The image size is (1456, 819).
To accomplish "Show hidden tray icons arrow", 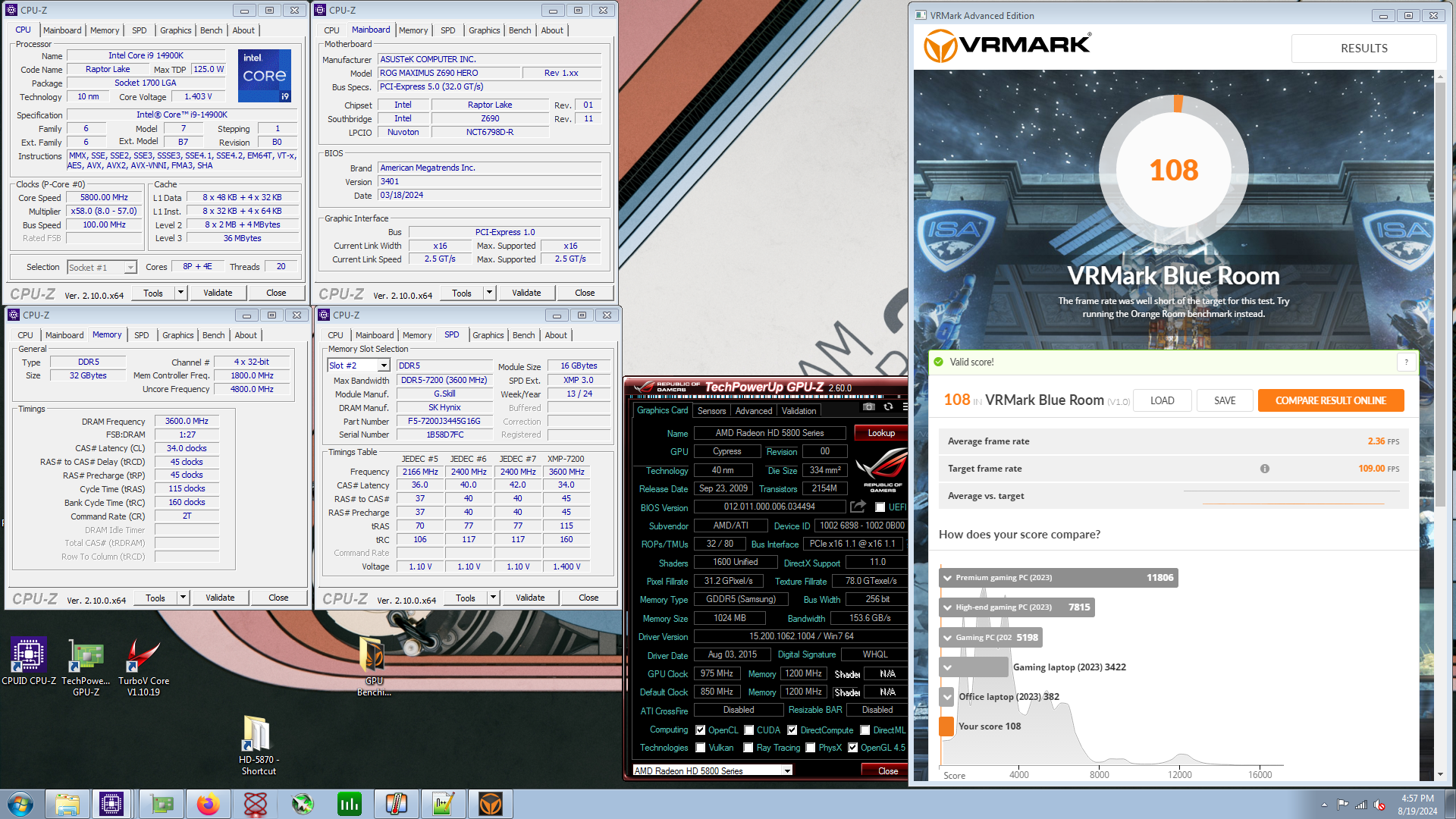I will tap(1324, 805).
